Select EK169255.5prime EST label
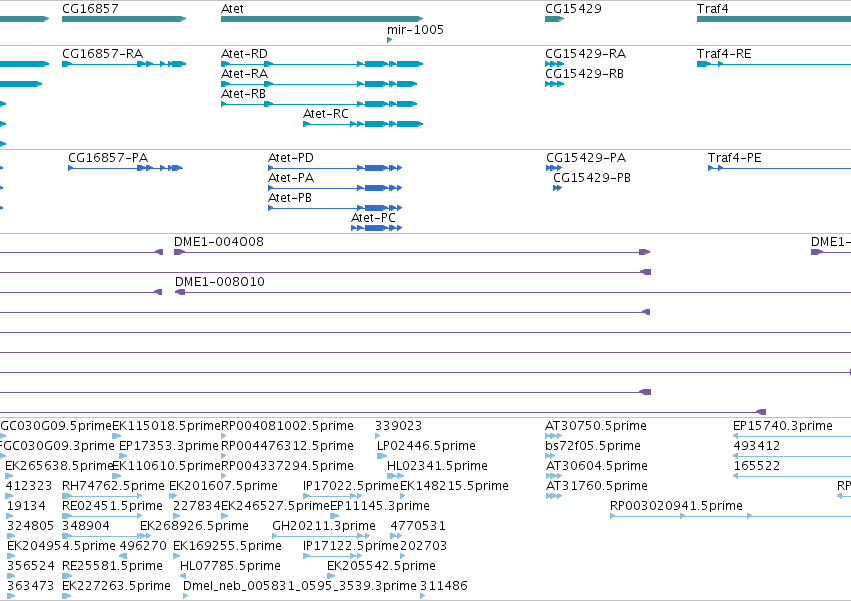This screenshot has width=851, height=601. pyautogui.click(x=227, y=546)
